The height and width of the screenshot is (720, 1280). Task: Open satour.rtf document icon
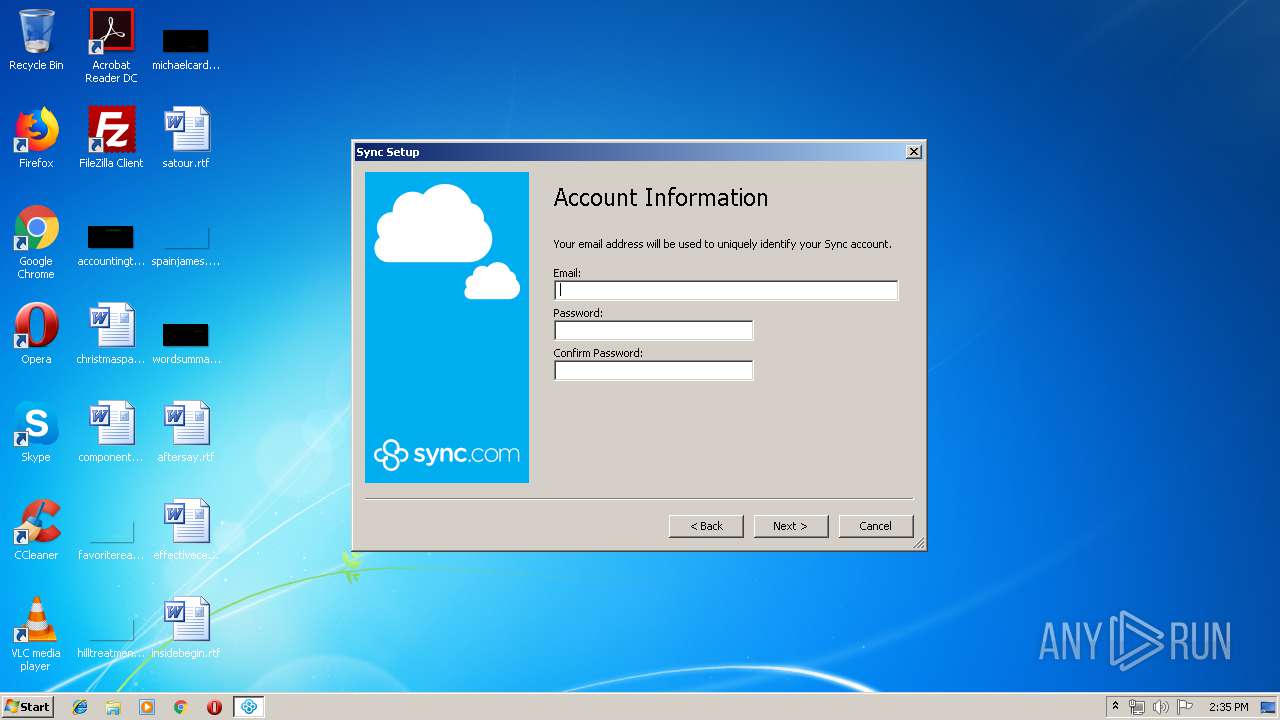click(186, 138)
